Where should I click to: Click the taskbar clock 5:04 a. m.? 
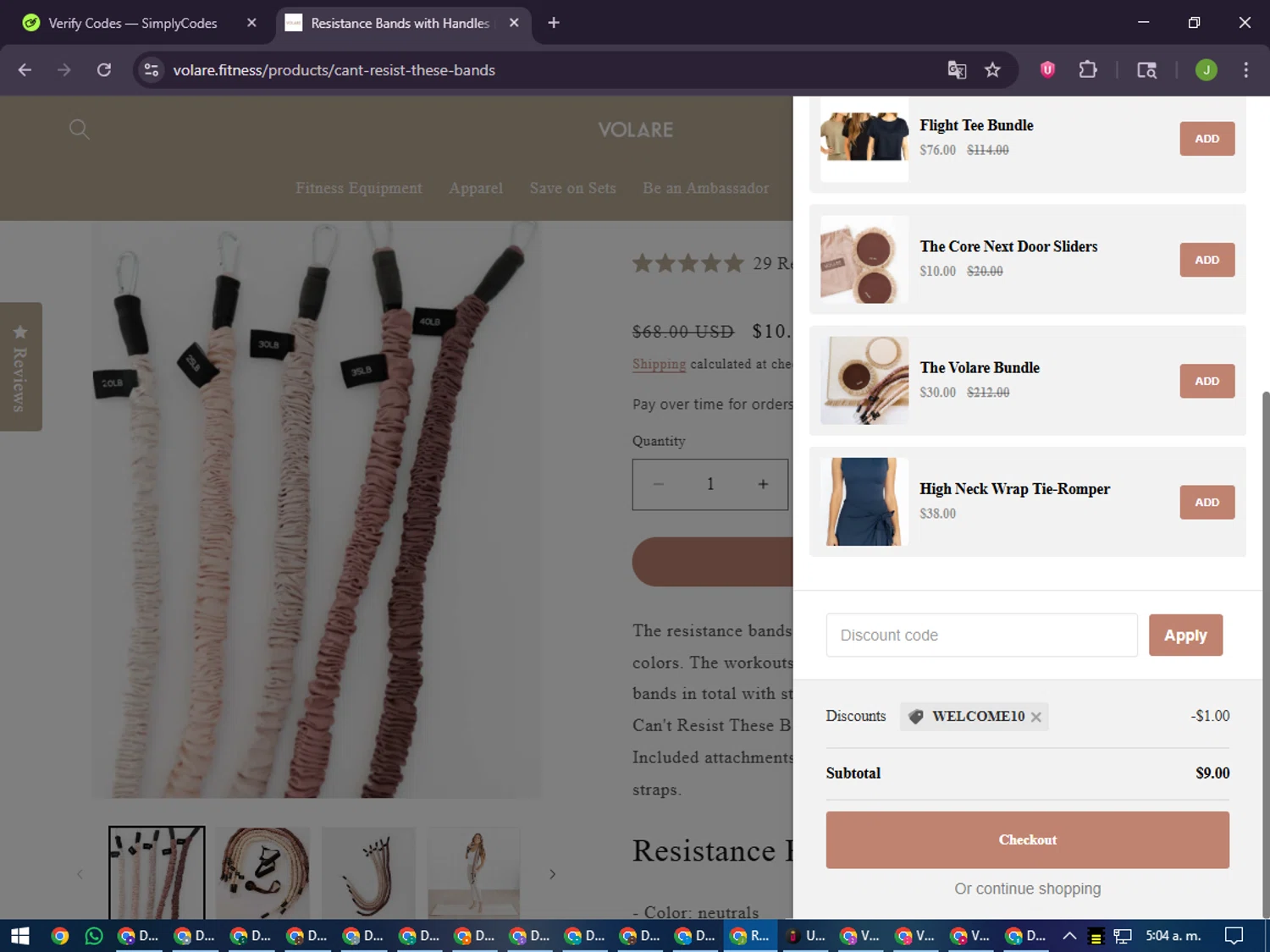(x=1173, y=935)
